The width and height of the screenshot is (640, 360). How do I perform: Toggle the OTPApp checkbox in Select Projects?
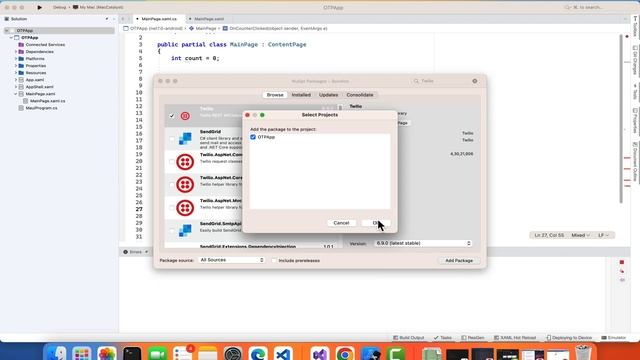pyautogui.click(x=253, y=137)
